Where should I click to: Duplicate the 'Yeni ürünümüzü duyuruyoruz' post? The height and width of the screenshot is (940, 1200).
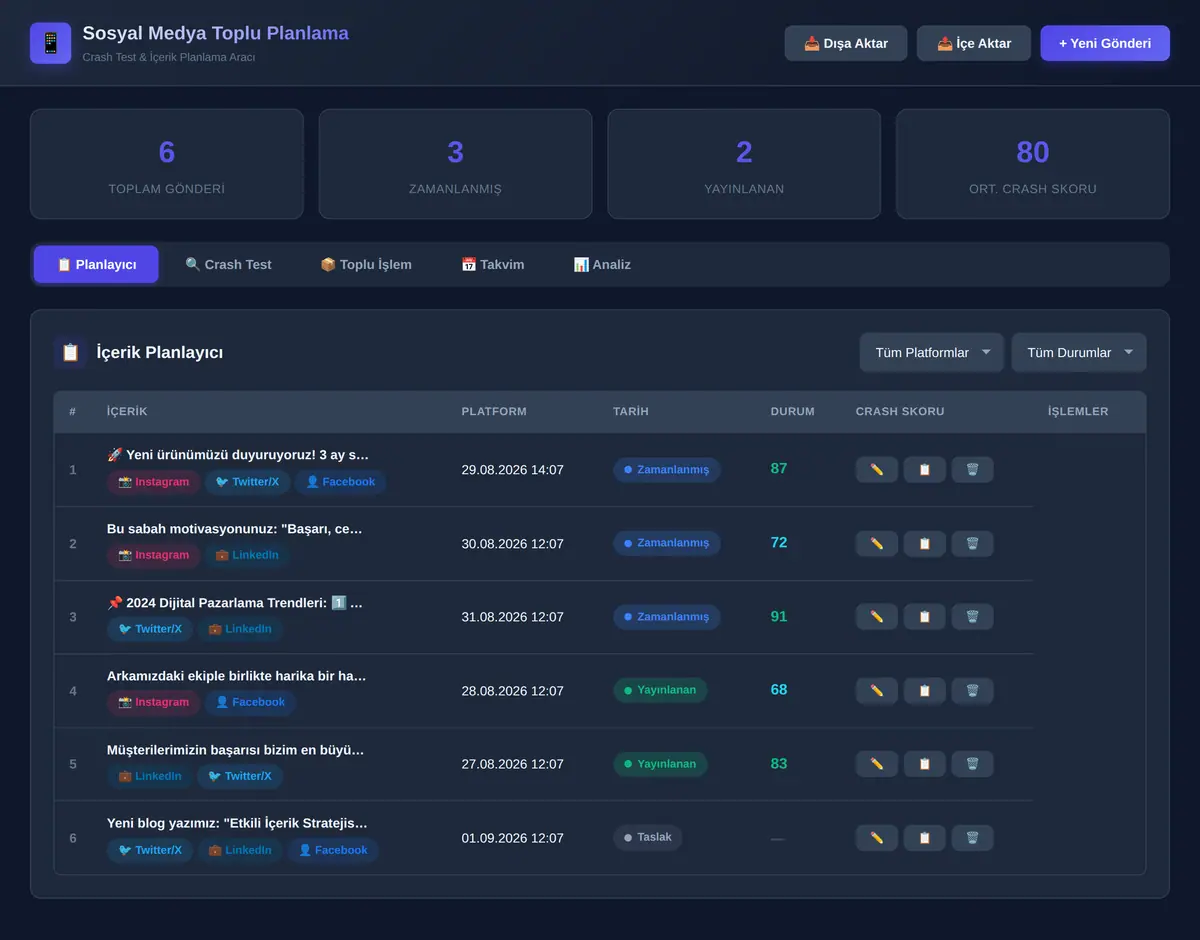[x=925, y=470]
